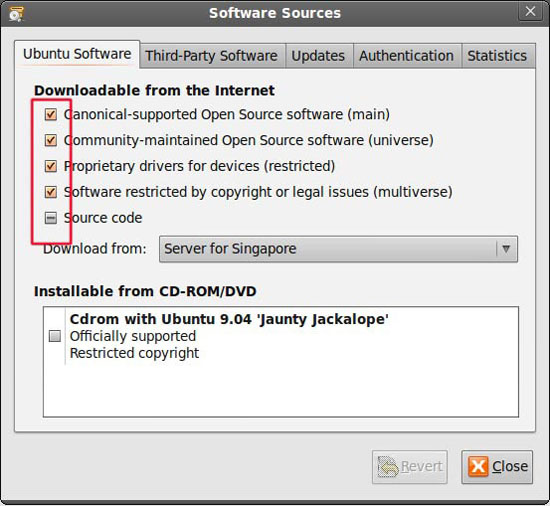The width and height of the screenshot is (550, 506).
Task: Click the orange X icon on Close
Action: (478, 467)
